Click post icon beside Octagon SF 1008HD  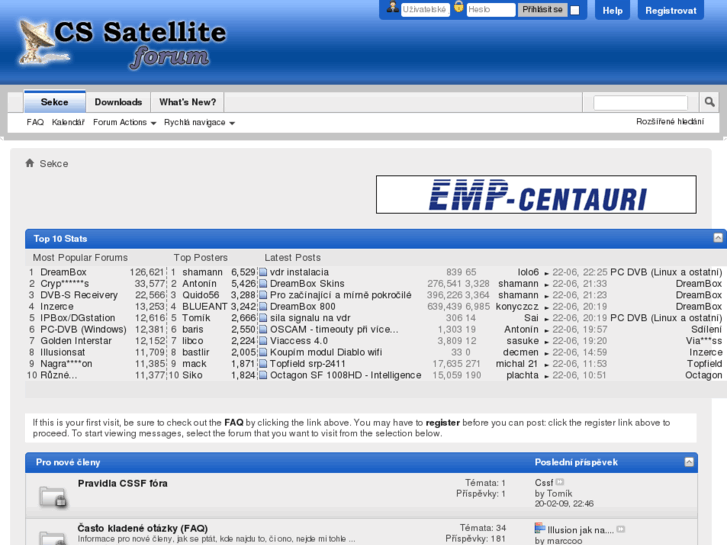click(x=263, y=375)
